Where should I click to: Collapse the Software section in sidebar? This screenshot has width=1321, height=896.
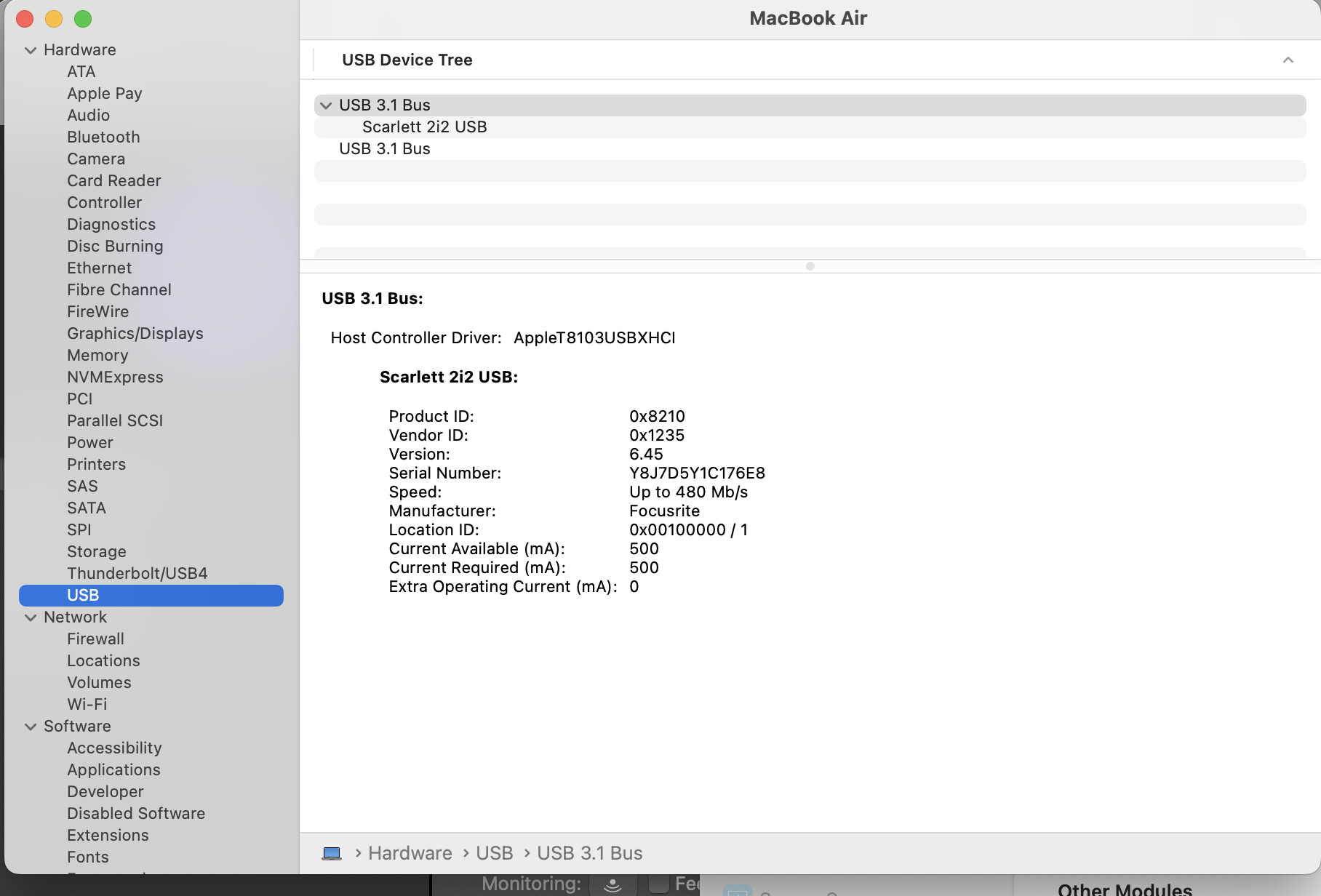(x=31, y=727)
